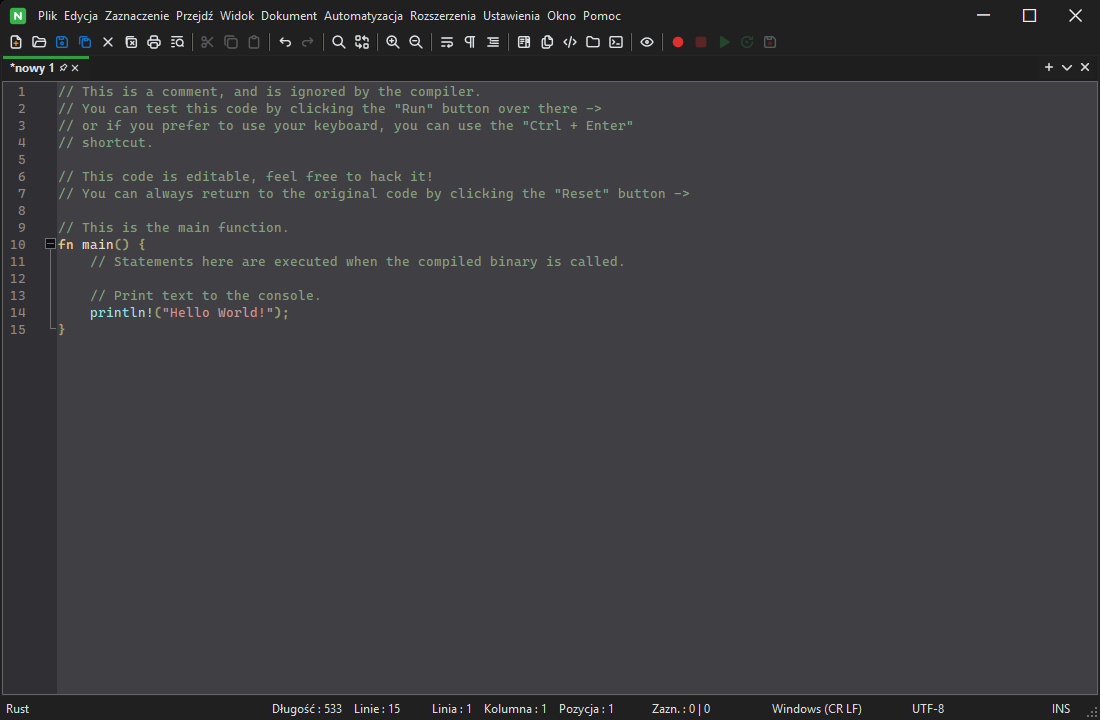Open the Zaznaczenie menu
Screen dimensions: 1100x720
coord(137,15)
